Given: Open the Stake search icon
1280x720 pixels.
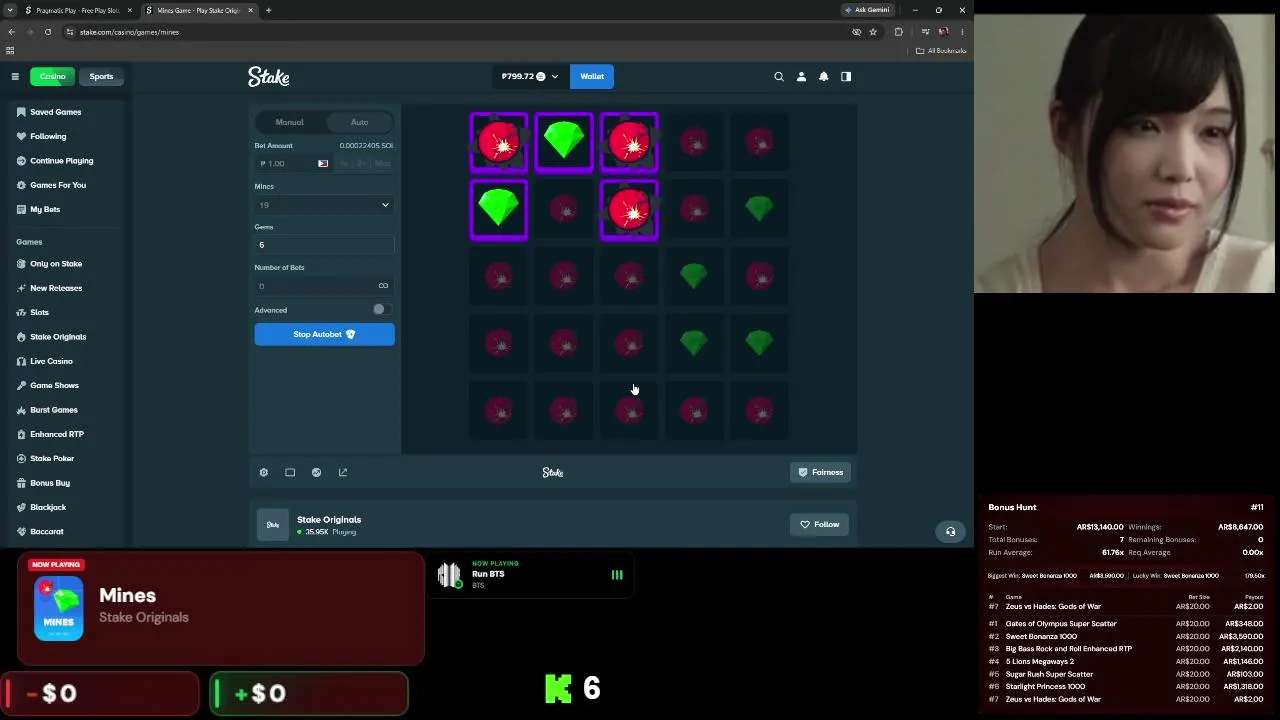Looking at the screenshot, I should 779,76.
